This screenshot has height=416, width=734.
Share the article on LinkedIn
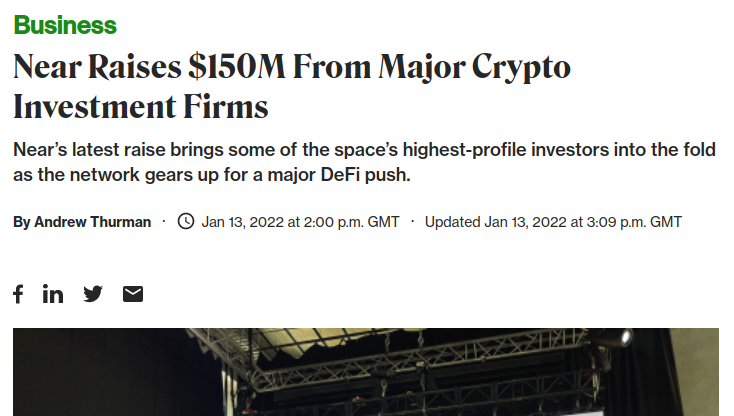click(53, 293)
